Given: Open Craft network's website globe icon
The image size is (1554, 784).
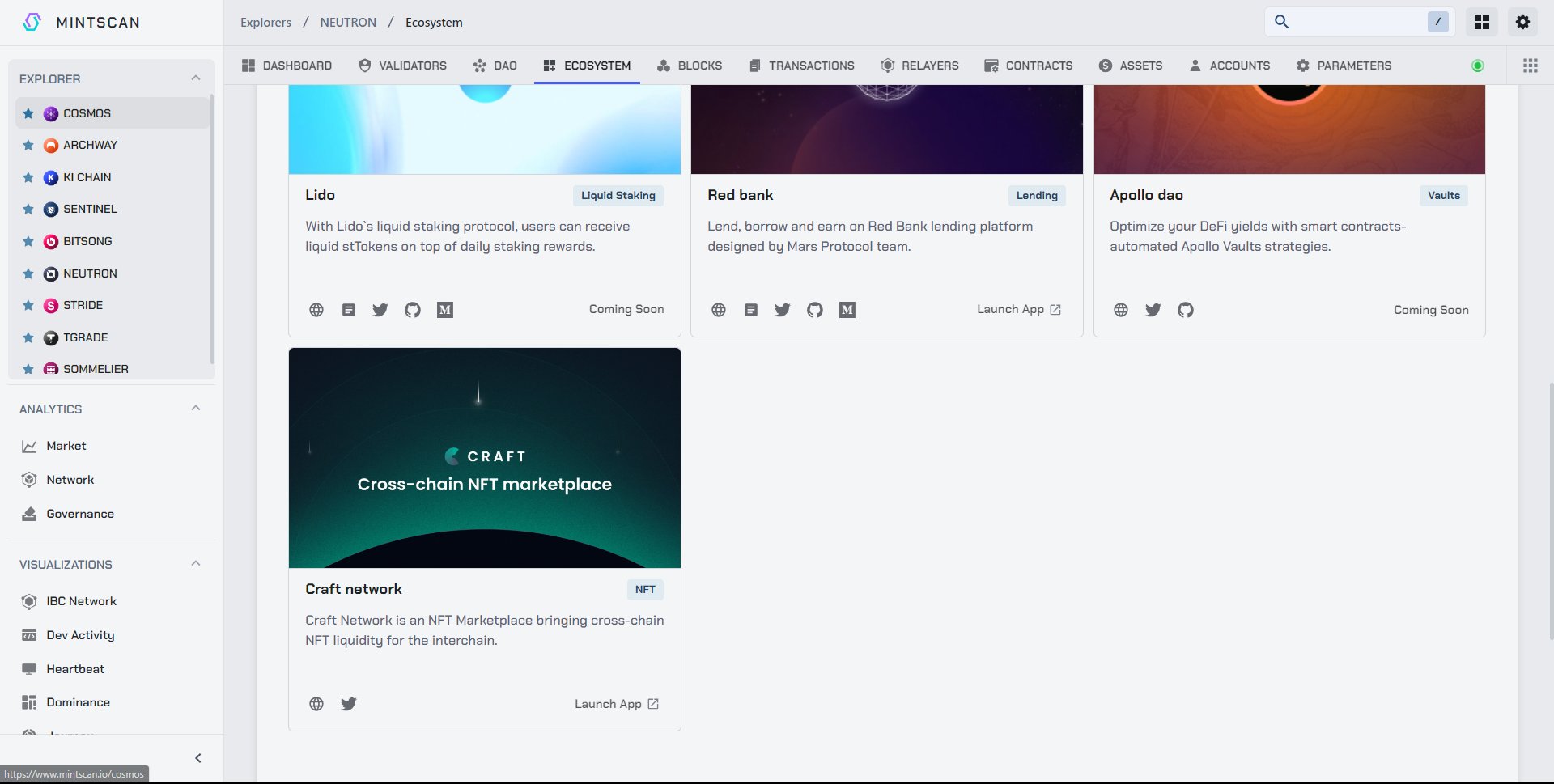Looking at the screenshot, I should (x=316, y=704).
